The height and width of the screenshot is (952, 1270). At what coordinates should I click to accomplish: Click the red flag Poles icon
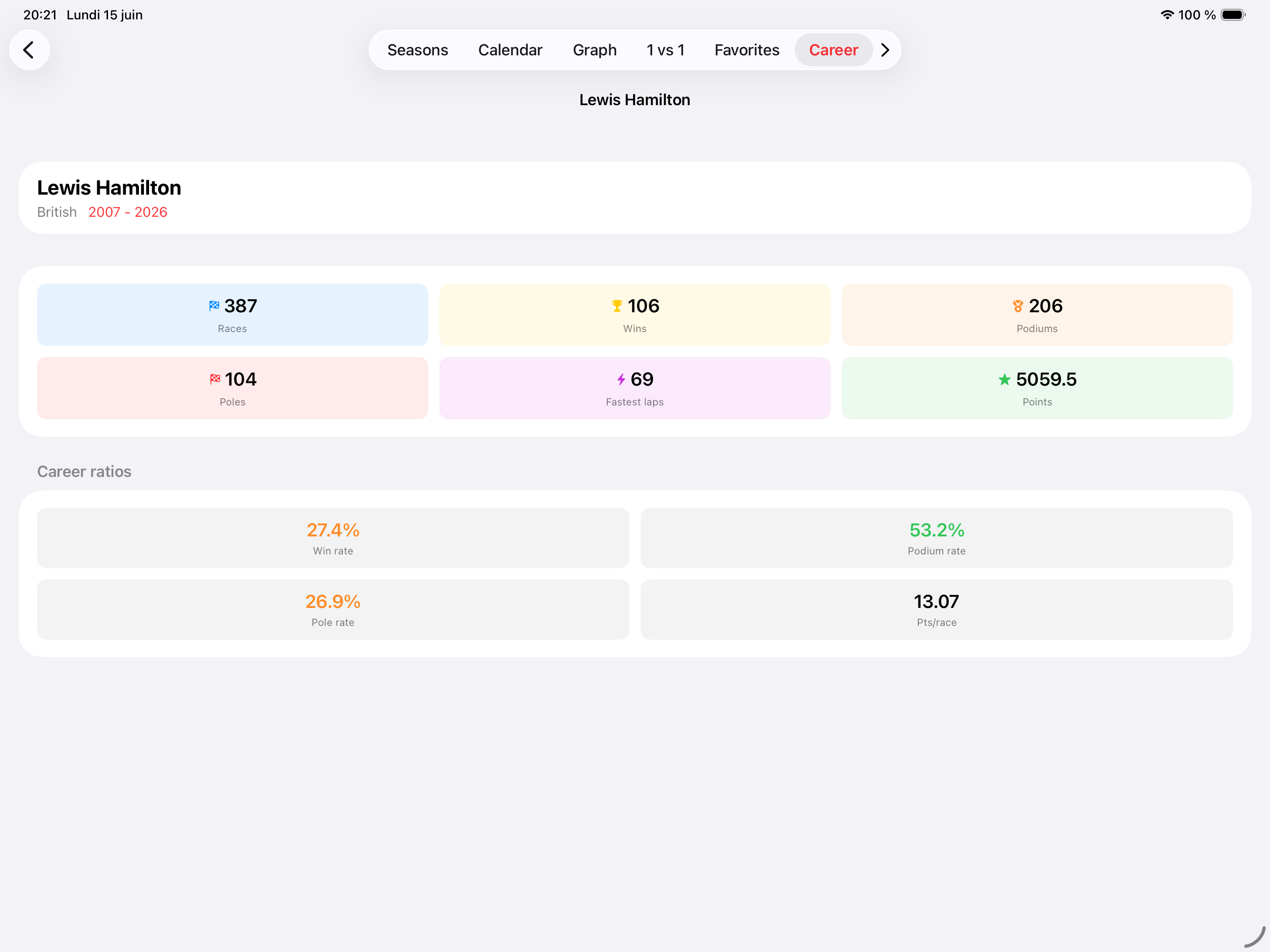[215, 379]
